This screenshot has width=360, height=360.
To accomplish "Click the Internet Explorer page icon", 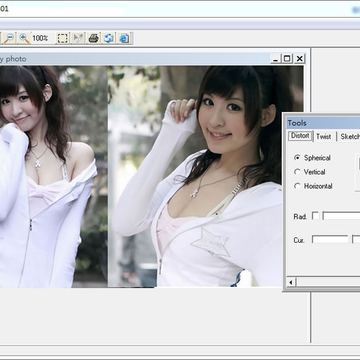I will [124, 38].
